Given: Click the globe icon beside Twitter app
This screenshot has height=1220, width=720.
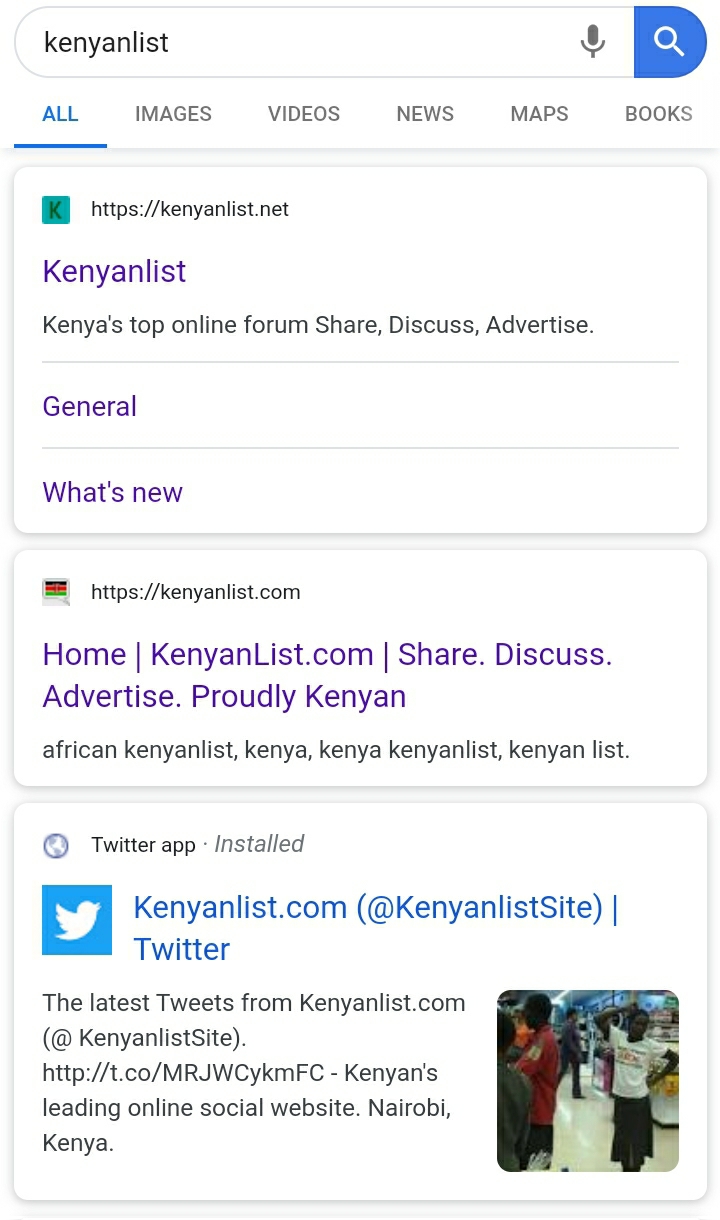Looking at the screenshot, I should [x=56, y=846].
